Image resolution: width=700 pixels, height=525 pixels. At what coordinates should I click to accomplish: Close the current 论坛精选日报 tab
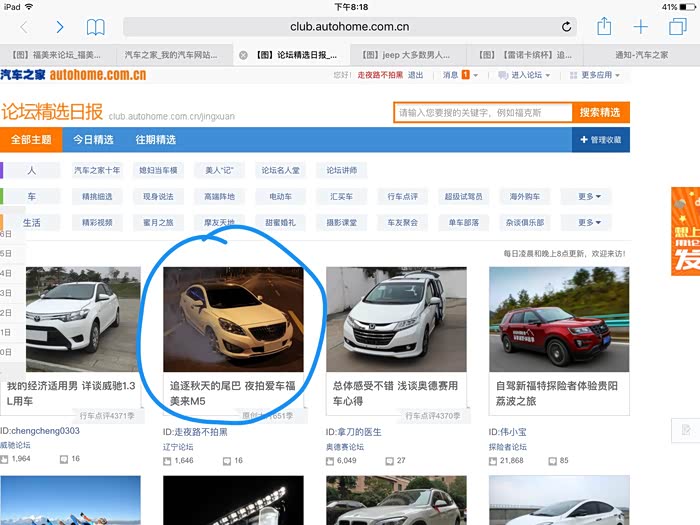tap(243, 55)
